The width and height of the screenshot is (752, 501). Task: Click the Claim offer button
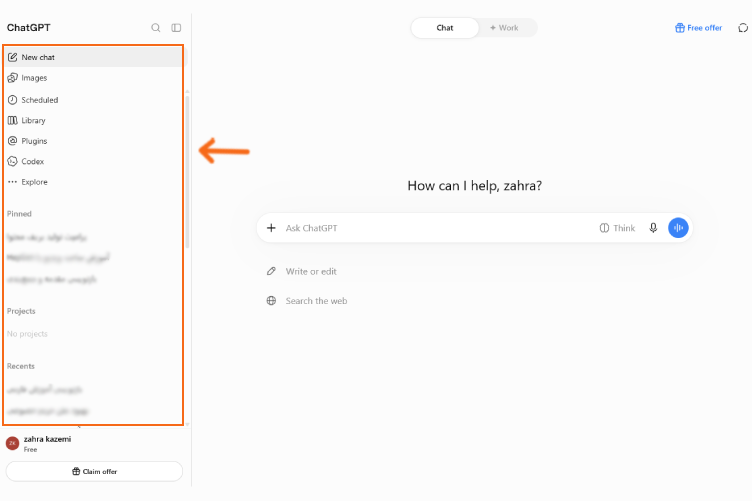[94, 471]
